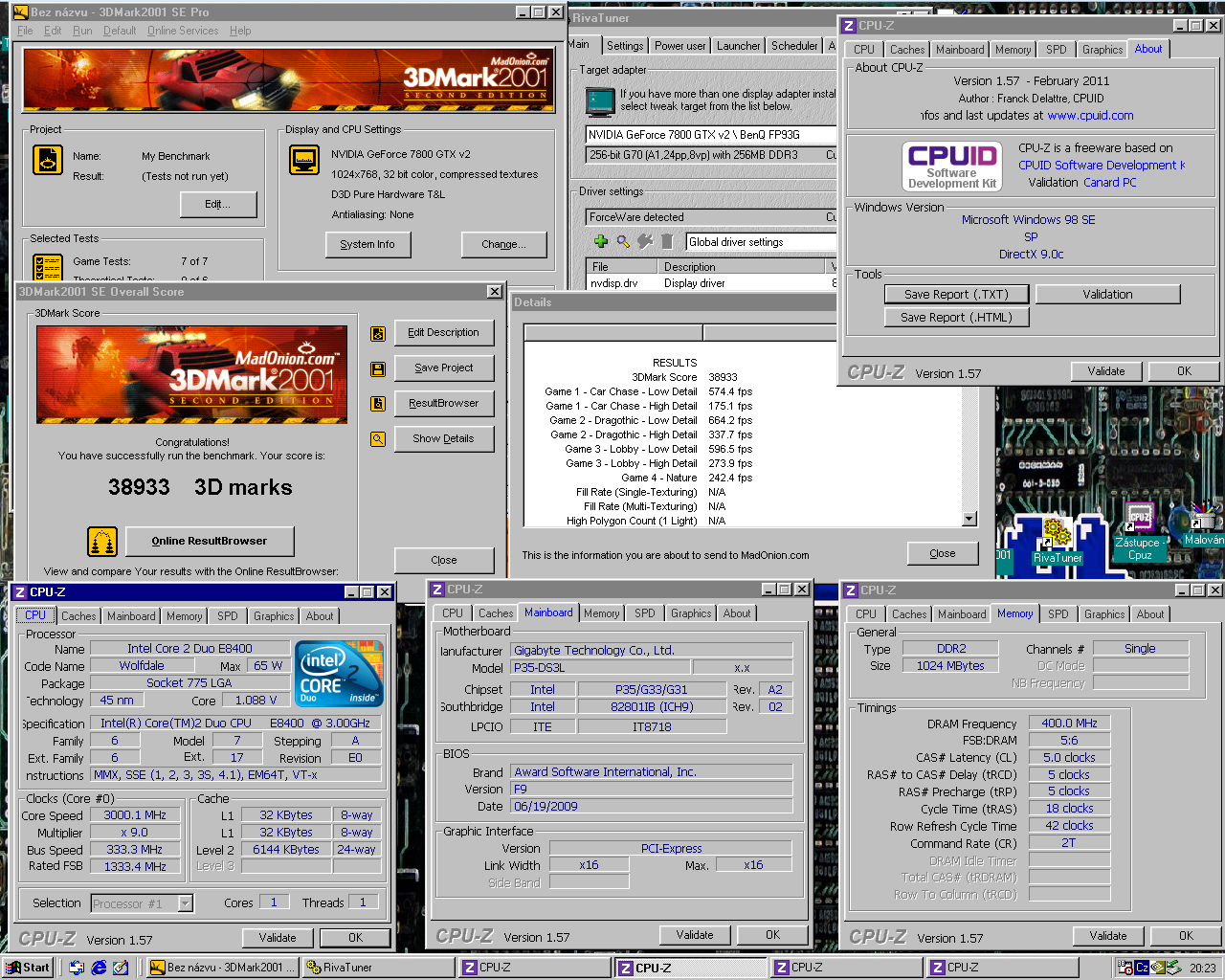
Task: Click the BIOS date 06/19/2009 field
Action: coord(652,807)
